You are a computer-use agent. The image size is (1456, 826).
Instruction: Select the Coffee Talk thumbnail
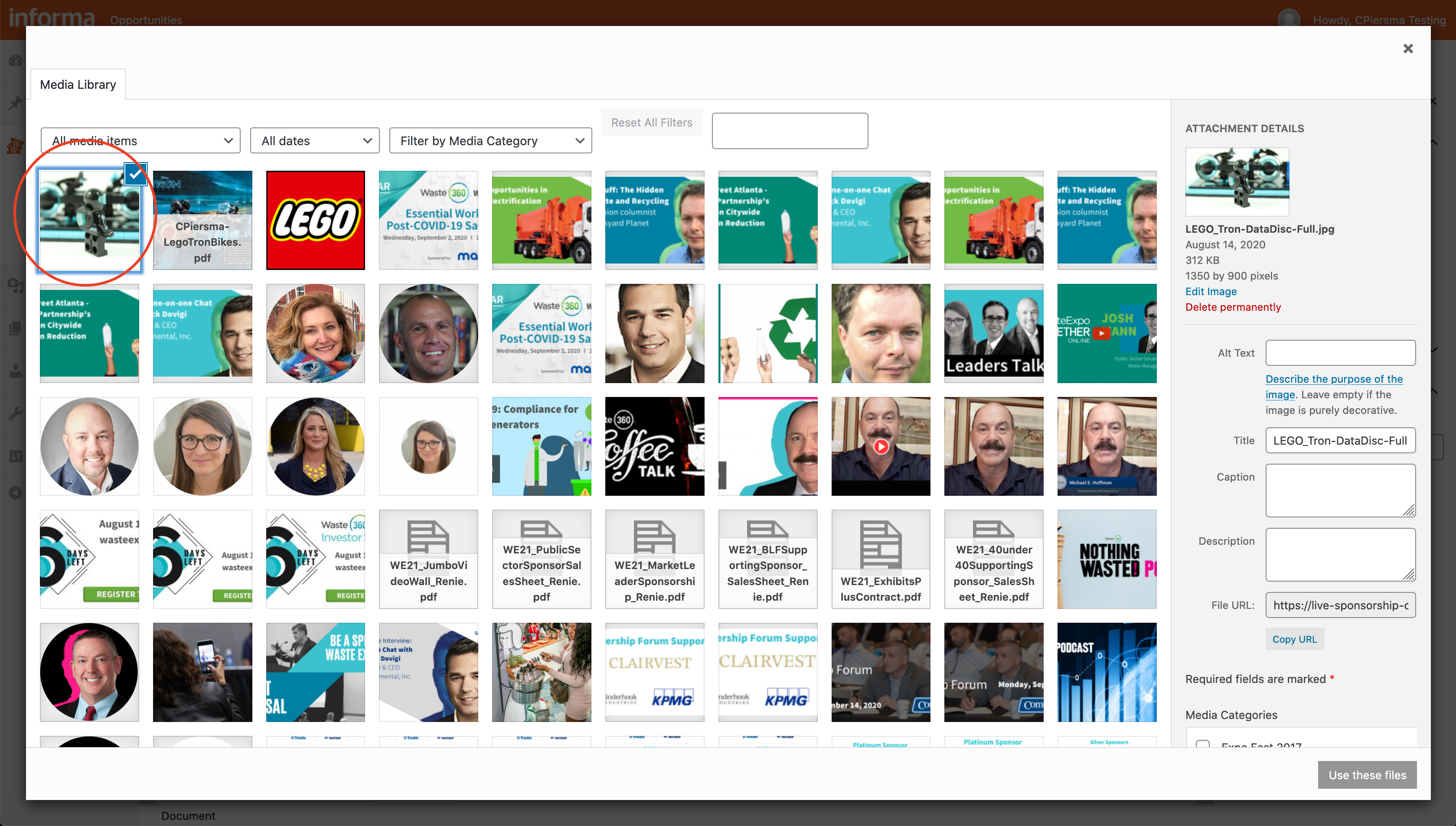(654, 446)
